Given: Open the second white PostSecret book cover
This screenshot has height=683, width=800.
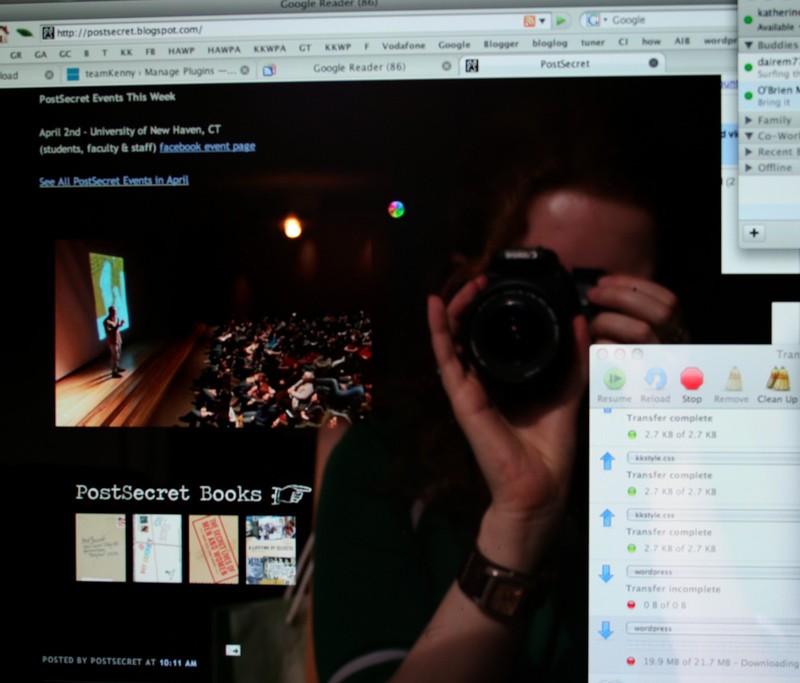Looking at the screenshot, I should [x=157, y=548].
